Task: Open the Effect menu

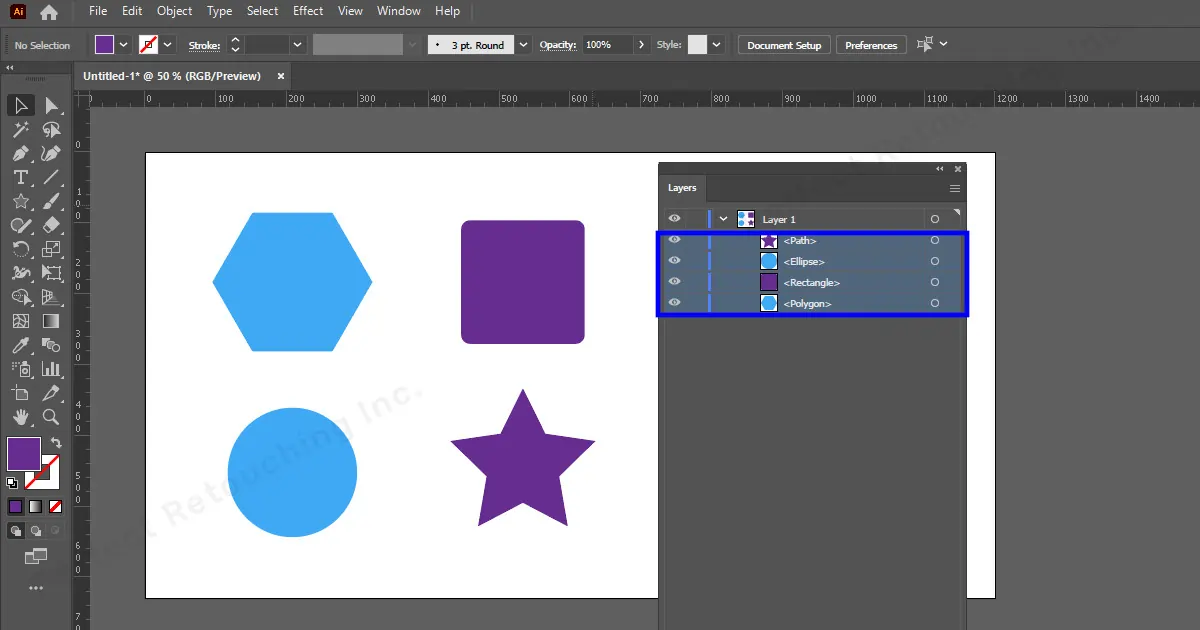Action: (x=308, y=11)
